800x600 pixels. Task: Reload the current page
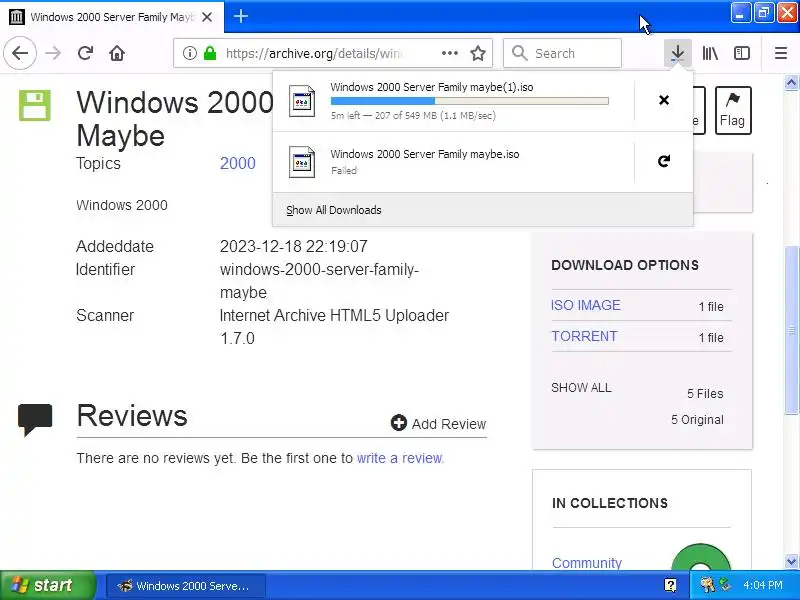point(85,53)
